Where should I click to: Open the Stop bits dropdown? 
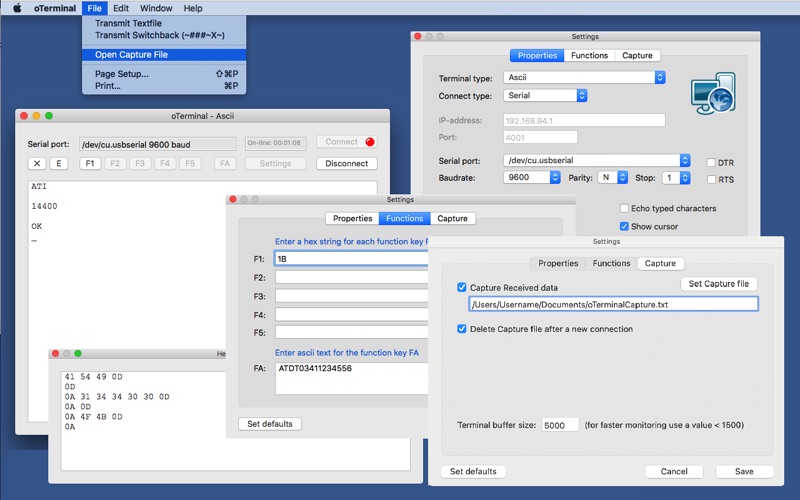tap(676, 178)
